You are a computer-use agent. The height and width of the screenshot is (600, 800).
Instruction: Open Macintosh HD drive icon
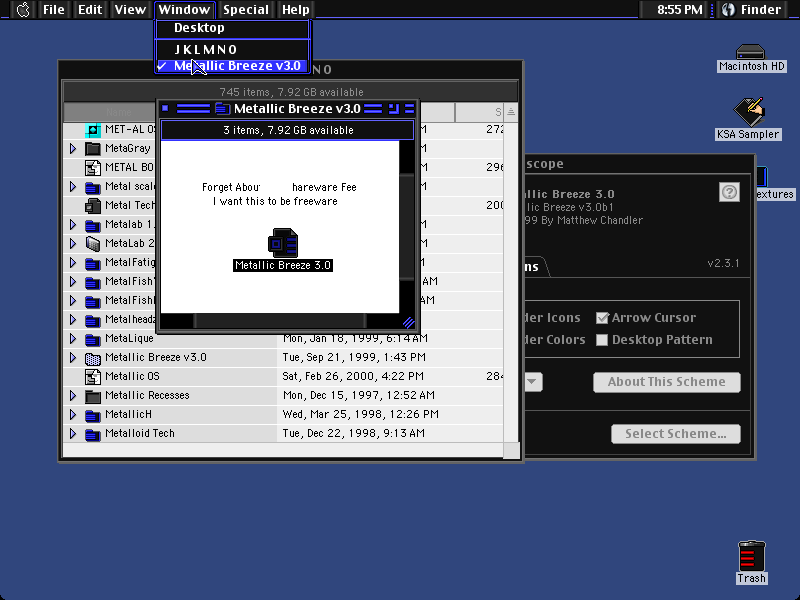750,52
